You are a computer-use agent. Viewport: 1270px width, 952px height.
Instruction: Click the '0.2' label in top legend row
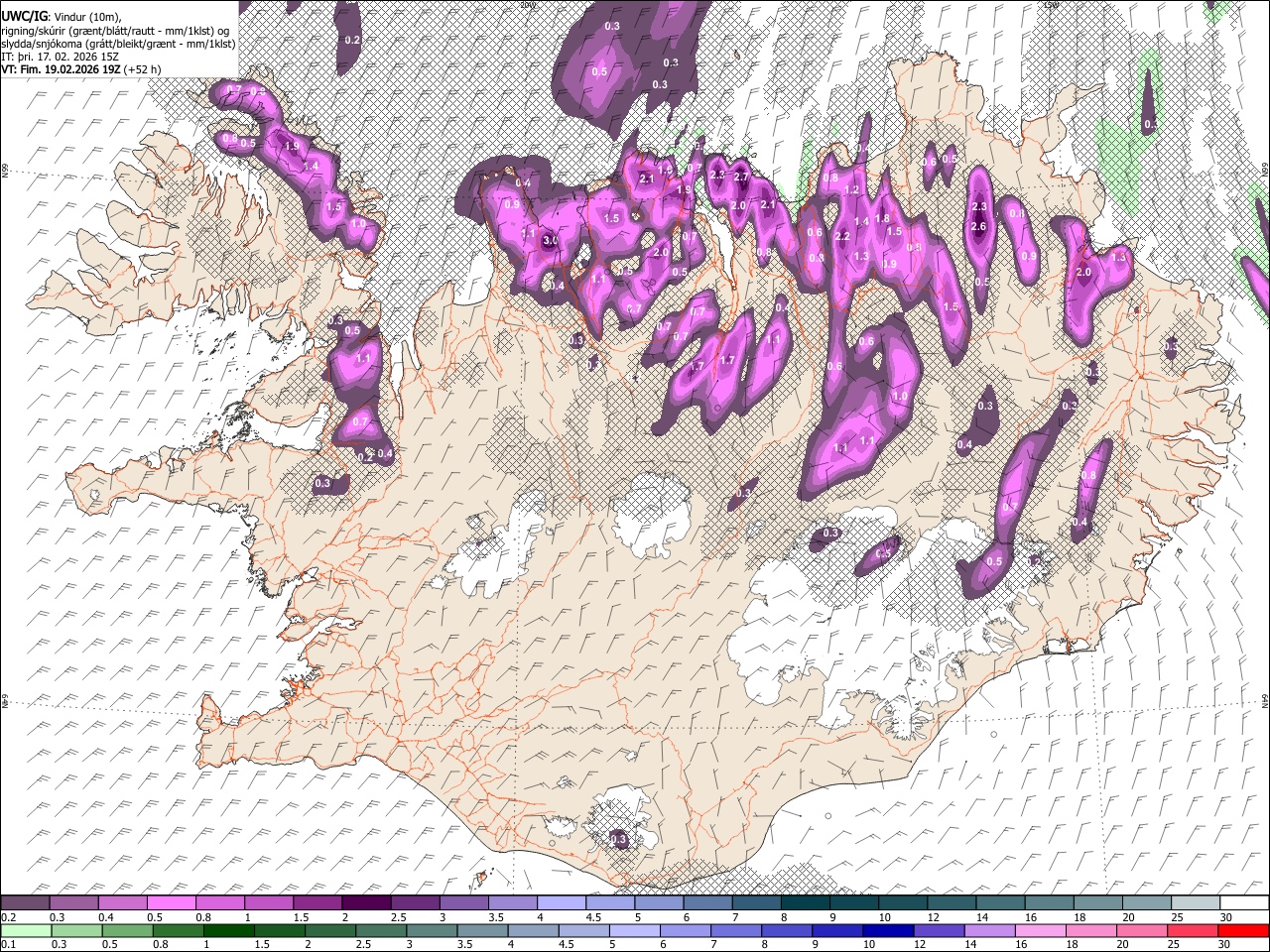tap(8, 917)
